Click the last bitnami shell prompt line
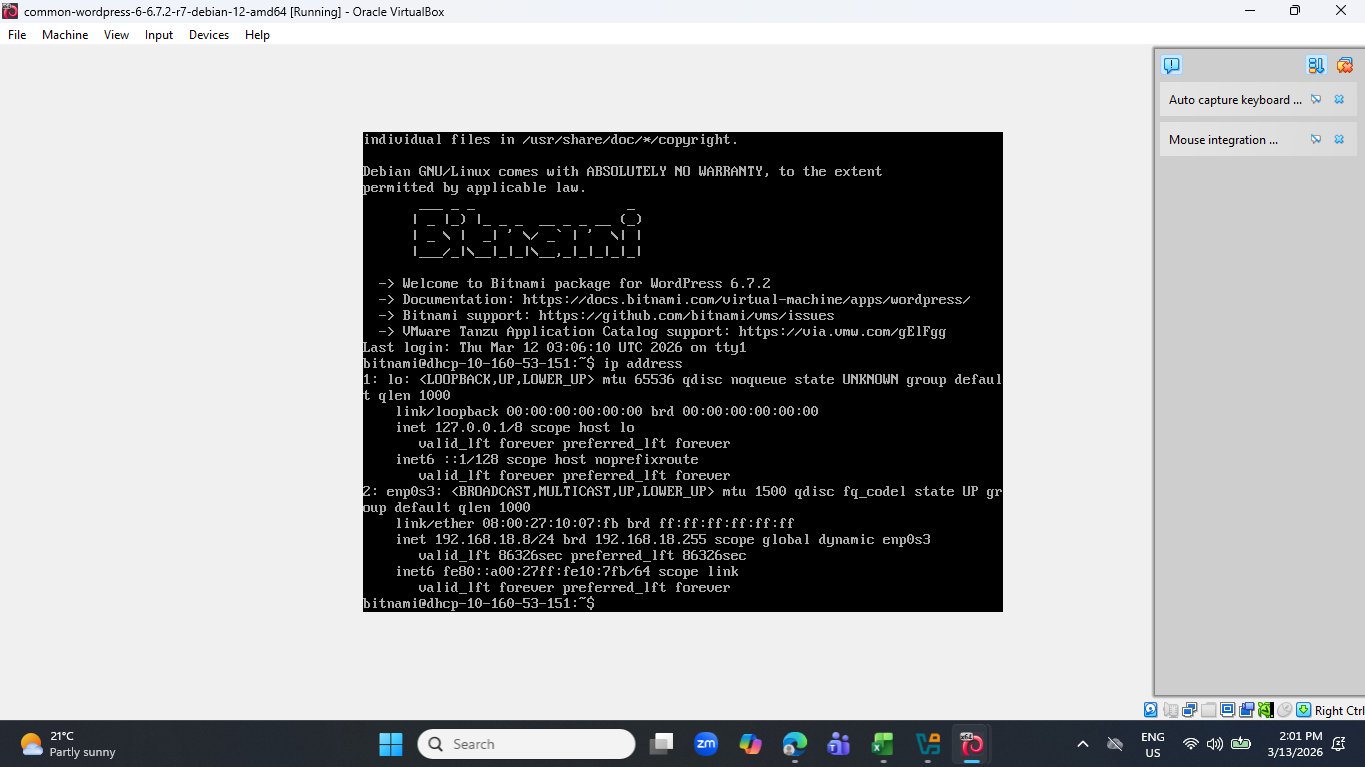Image resolution: width=1365 pixels, height=767 pixels. click(479, 604)
